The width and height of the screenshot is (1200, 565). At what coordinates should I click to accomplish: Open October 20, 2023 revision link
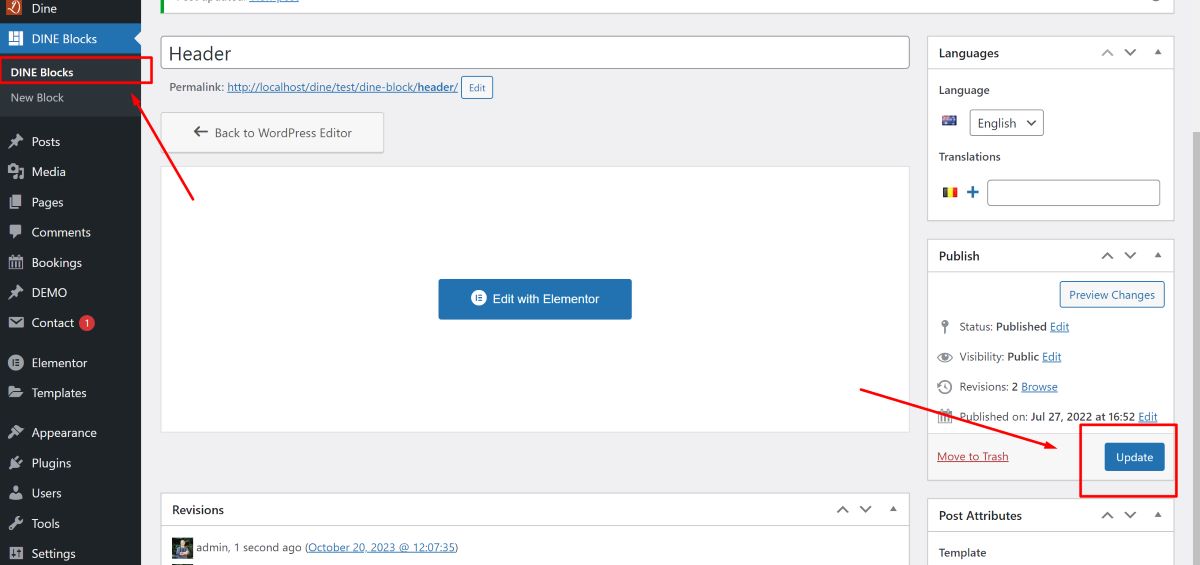click(x=382, y=547)
